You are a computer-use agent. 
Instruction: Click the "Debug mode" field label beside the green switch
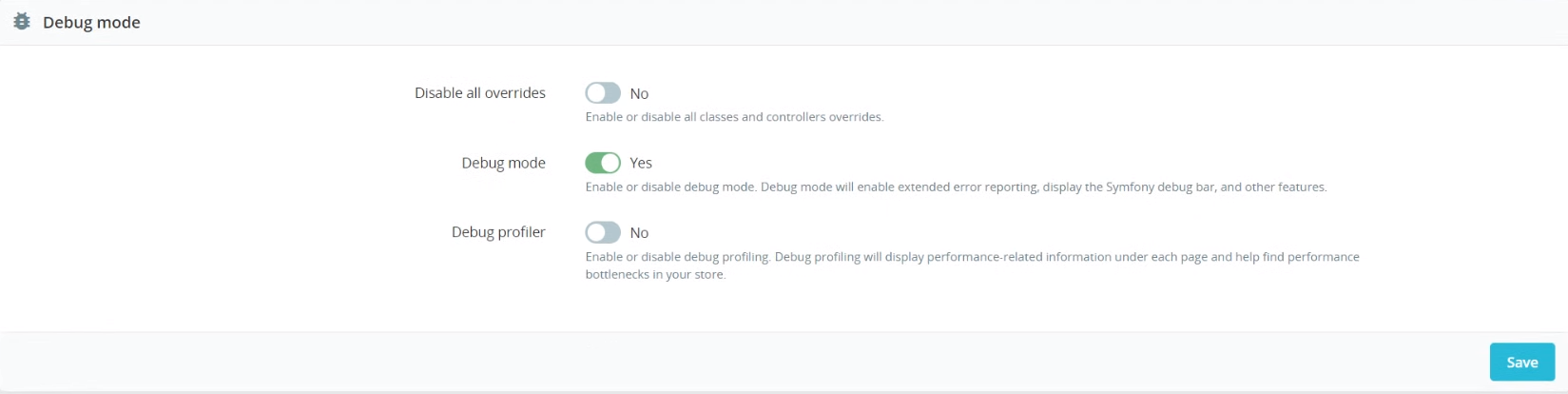(x=504, y=163)
